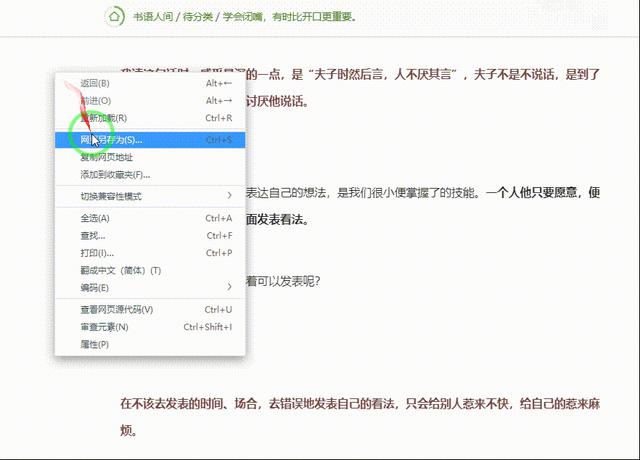This screenshot has width=640, height=460.
Task: Click the 学会闭嘴 article title breadcrumb
Action: pos(289,17)
